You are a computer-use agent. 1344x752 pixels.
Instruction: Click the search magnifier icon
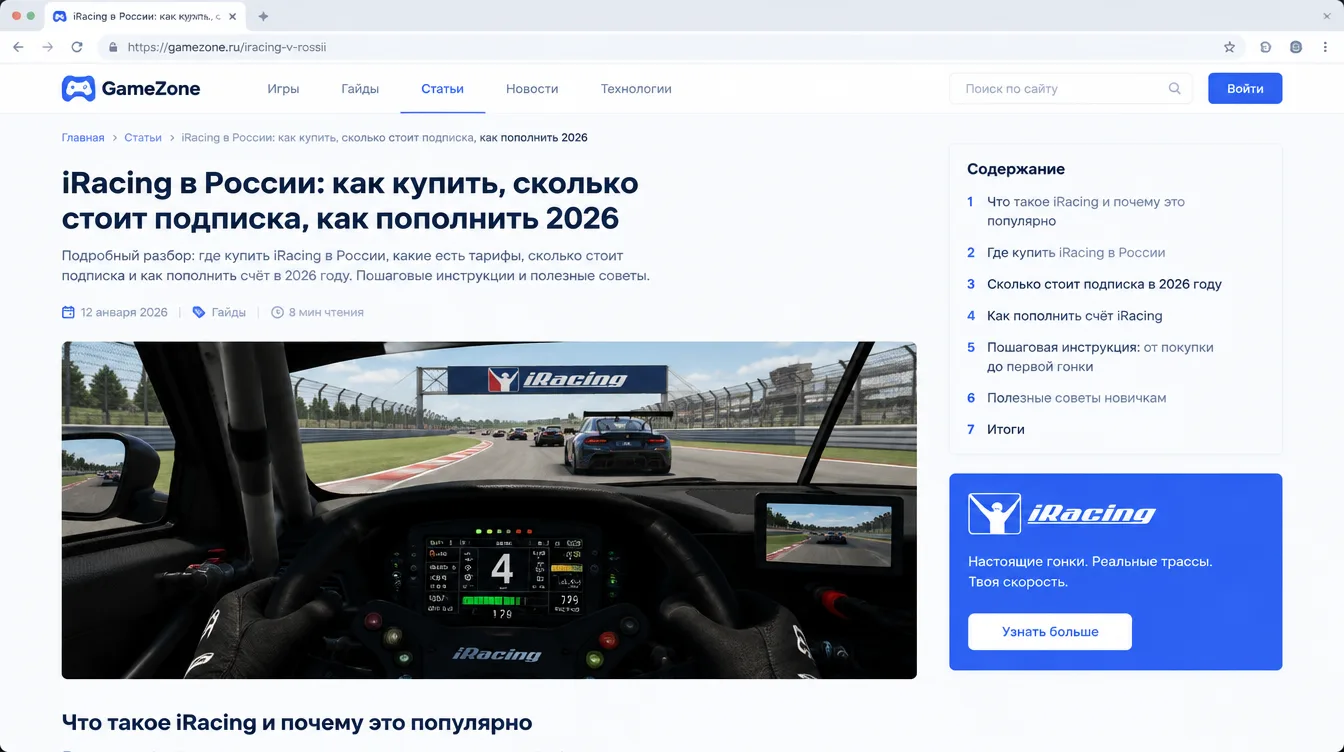click(1175, 88)
